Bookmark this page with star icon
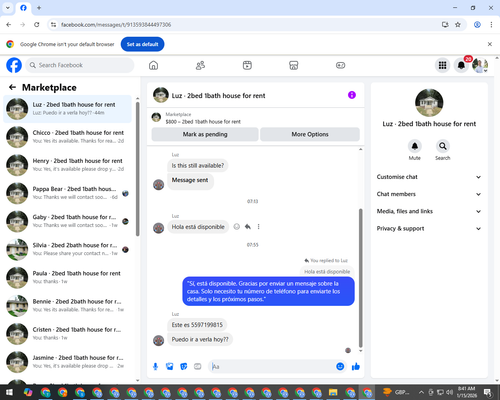The width and height of the screenshot is (500, 400). [458, 25]
